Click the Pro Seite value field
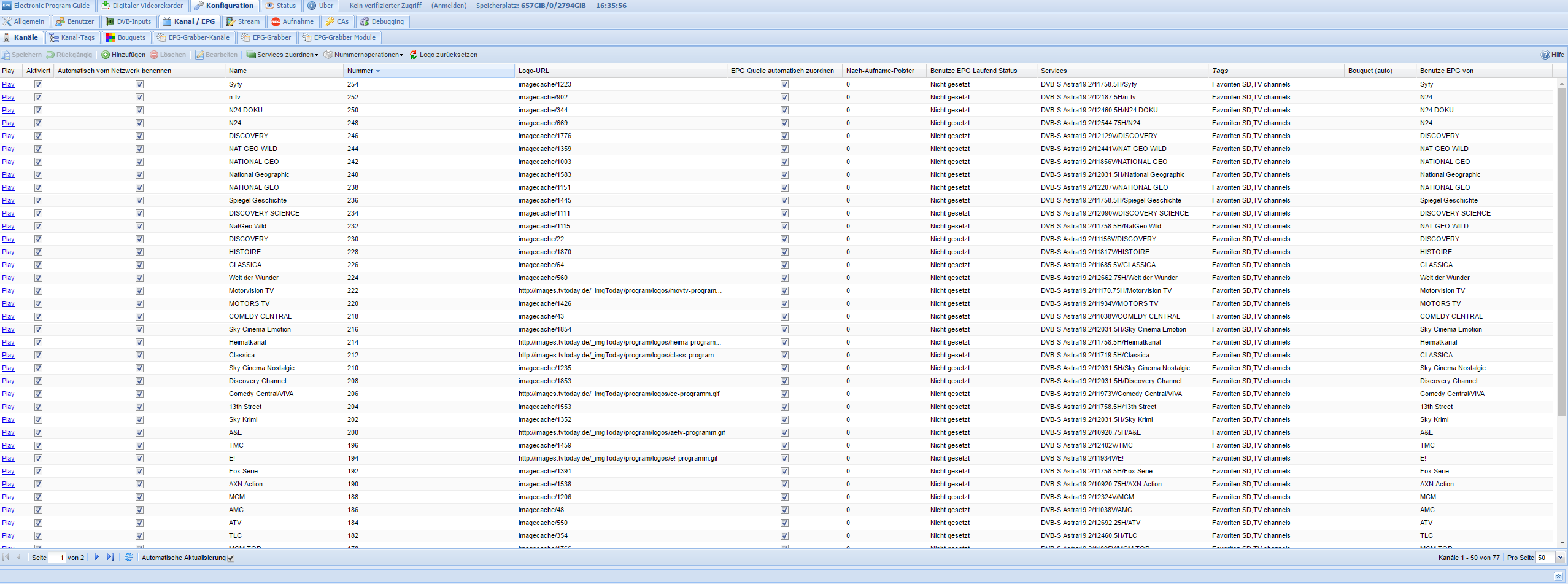The width and height of the screenshot is (1568, 584). [x=1545, y=557]
